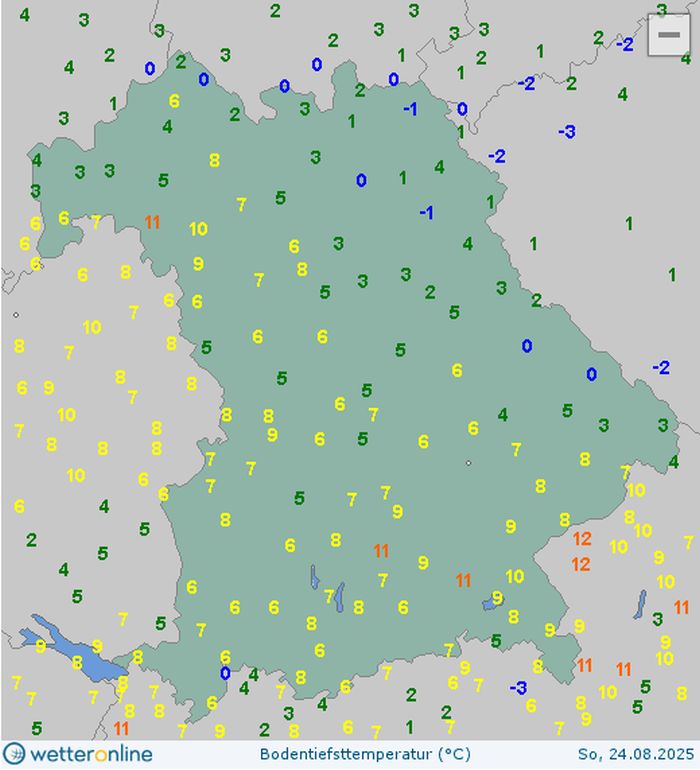Select the blue 0 below the yellow 6 at the southwest border
This screenshot has height=770, width=700.
pyautogui.click(x=225, y=673)
